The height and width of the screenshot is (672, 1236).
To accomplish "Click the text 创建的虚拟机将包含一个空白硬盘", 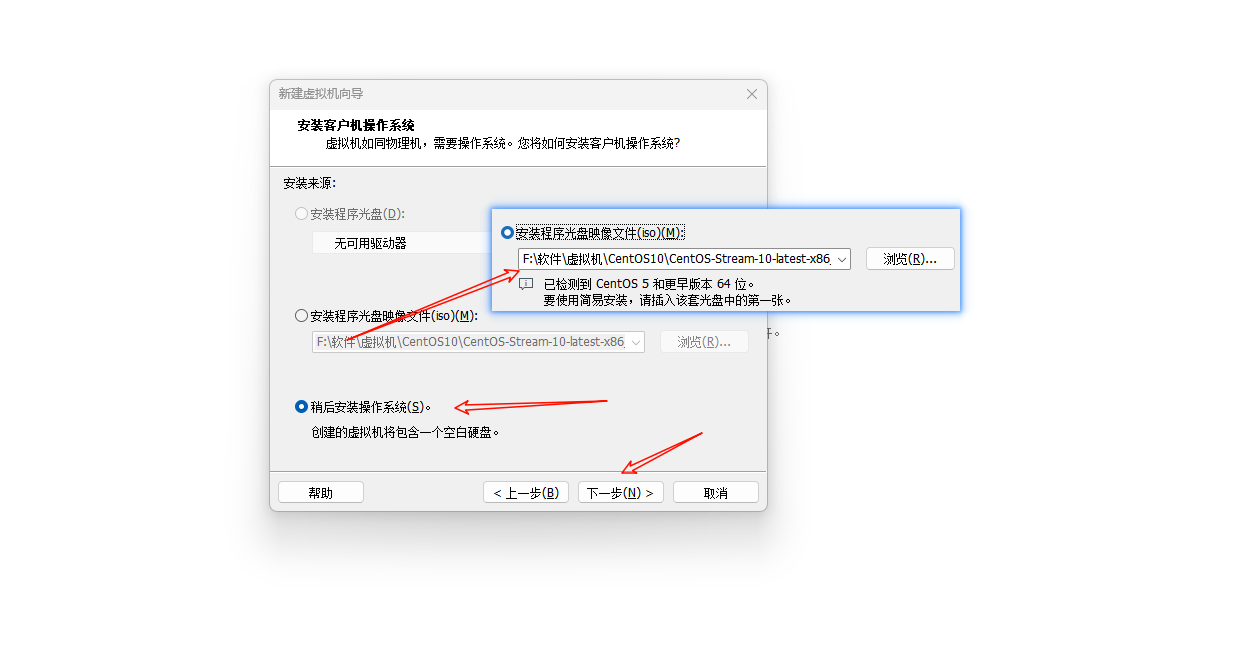I will pos(405,433).
